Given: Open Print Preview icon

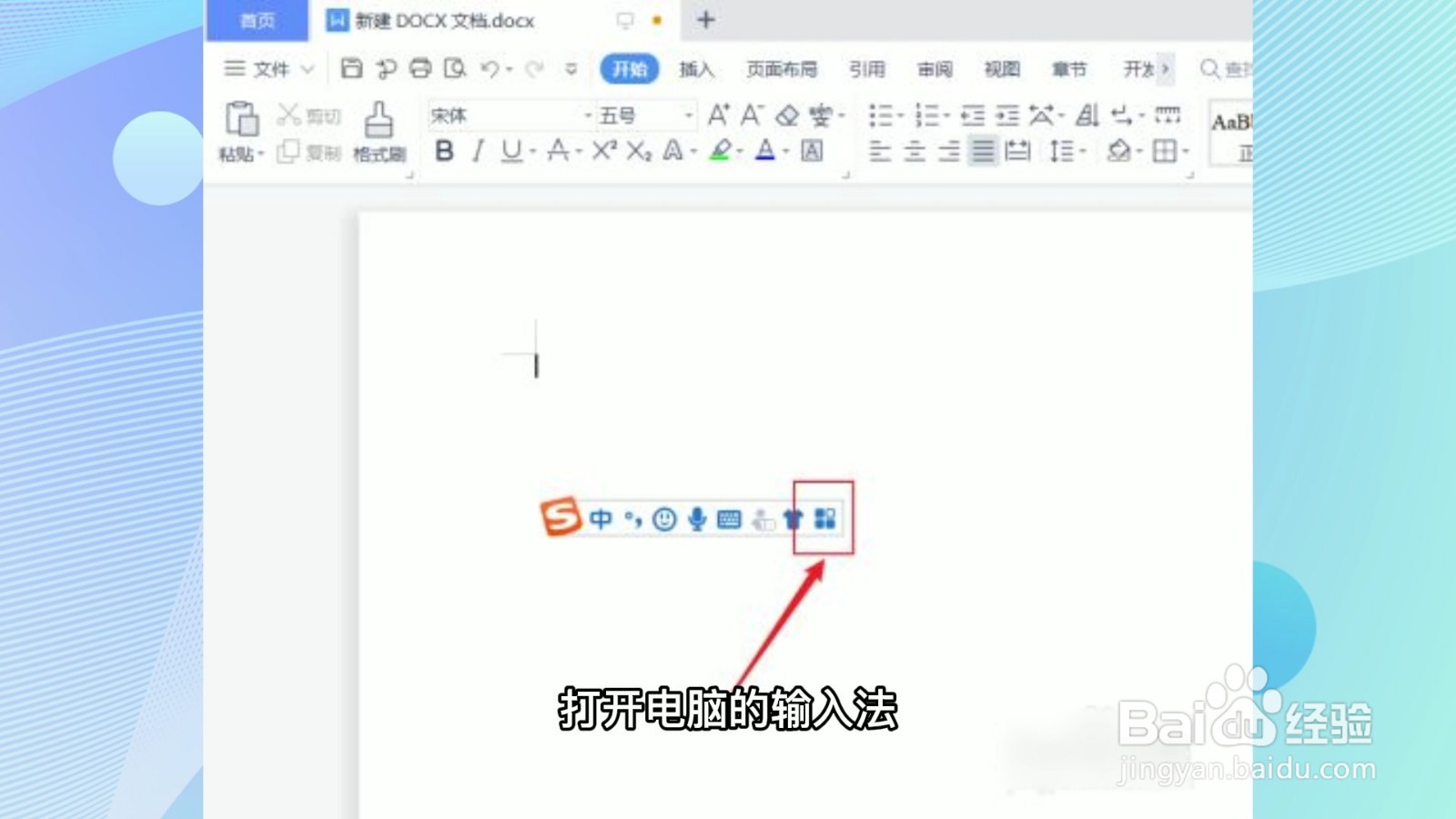Looking at the screenshot, I should tap(455, 68).
